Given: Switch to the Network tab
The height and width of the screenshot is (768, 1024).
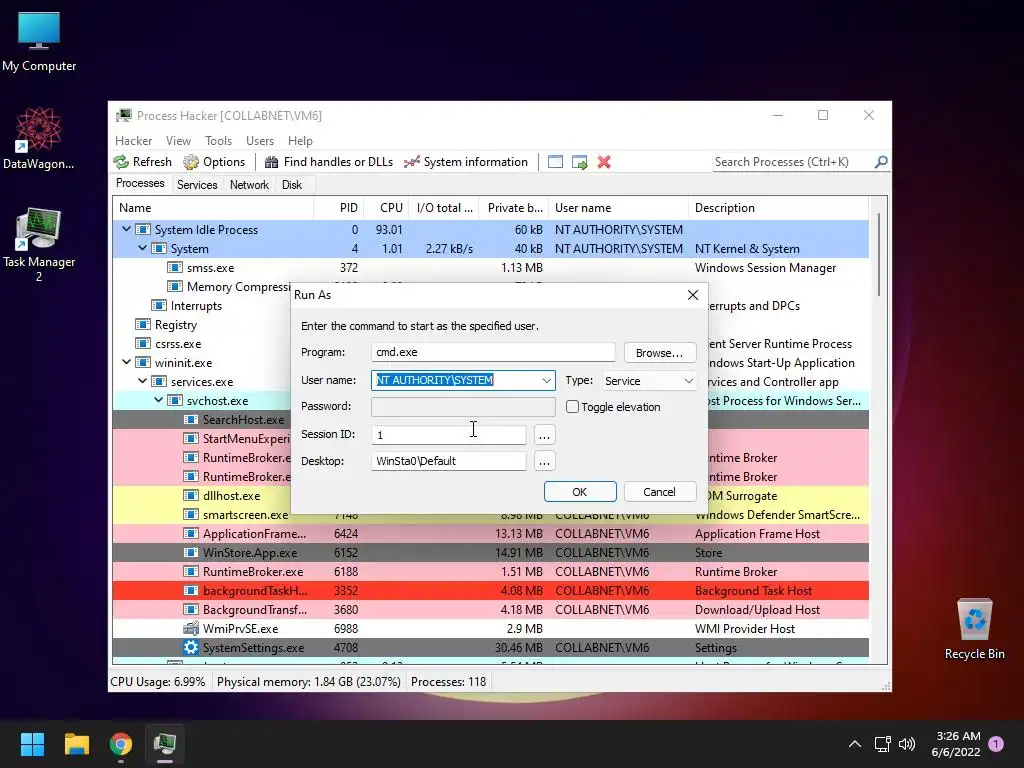Looking at the screenshot, I should 249,185.
